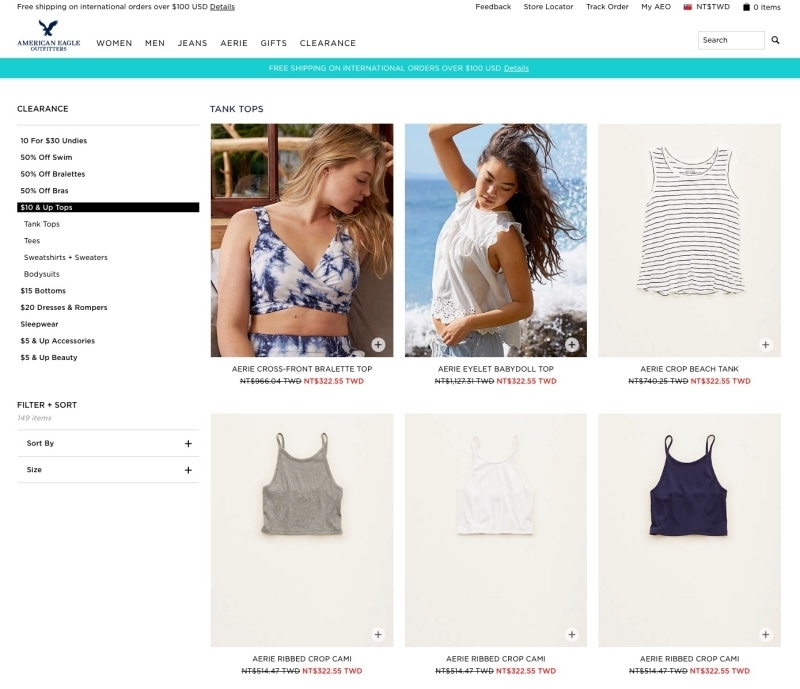The height and width of the screenshot is (689, 800).
Task: Quick-view plus on Crop Beach Tank
Action: [x=765, y=344]
